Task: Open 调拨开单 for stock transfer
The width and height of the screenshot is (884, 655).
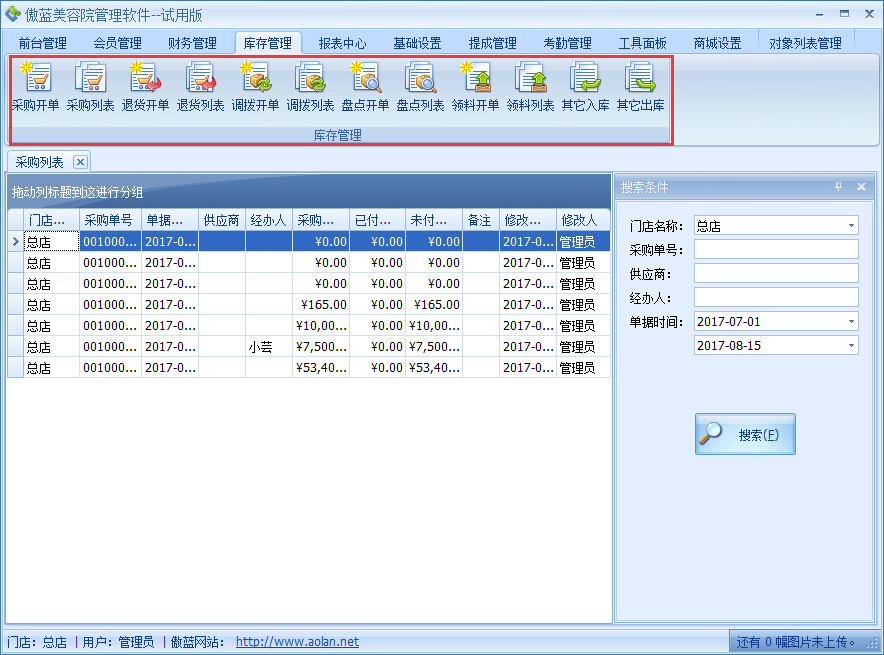Action: [256, 85]
